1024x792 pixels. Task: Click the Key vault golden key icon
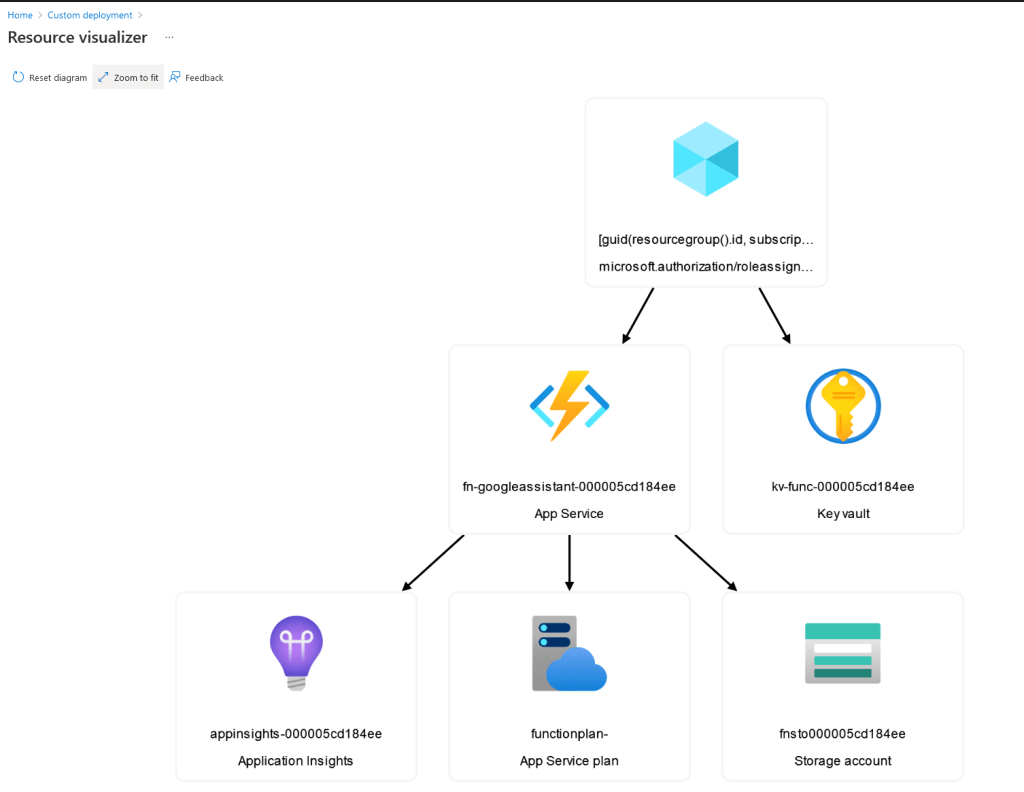click(843, 405)
